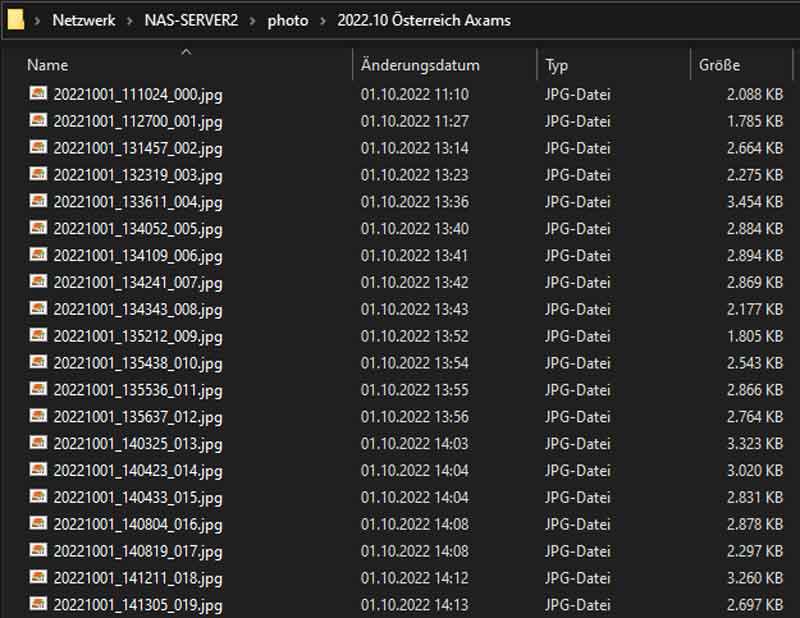
Task: Expand the chevron after photo breadcrumb
Action: click(x=322, y=21)
